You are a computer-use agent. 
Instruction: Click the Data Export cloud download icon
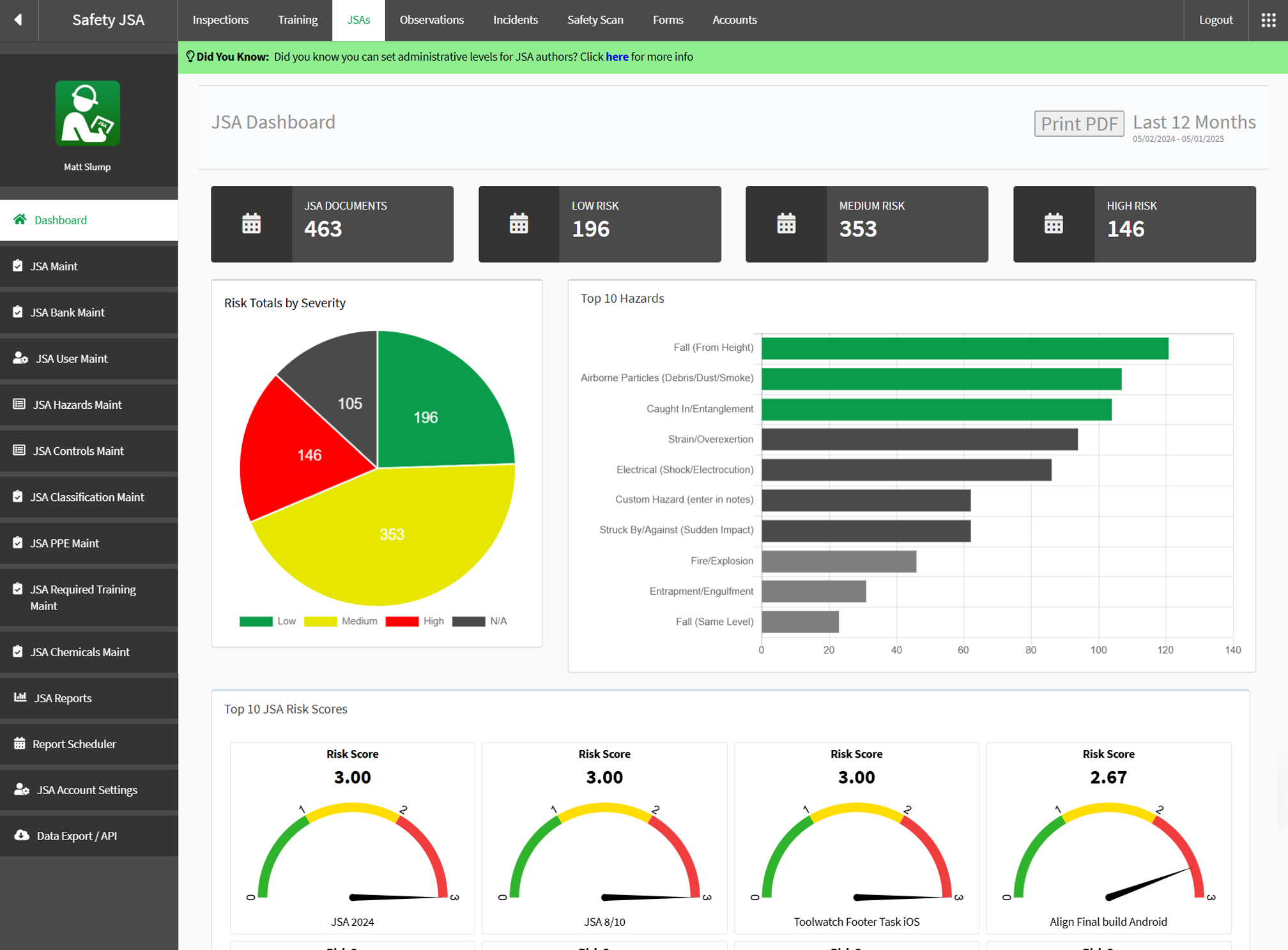[x=22, y=835]
